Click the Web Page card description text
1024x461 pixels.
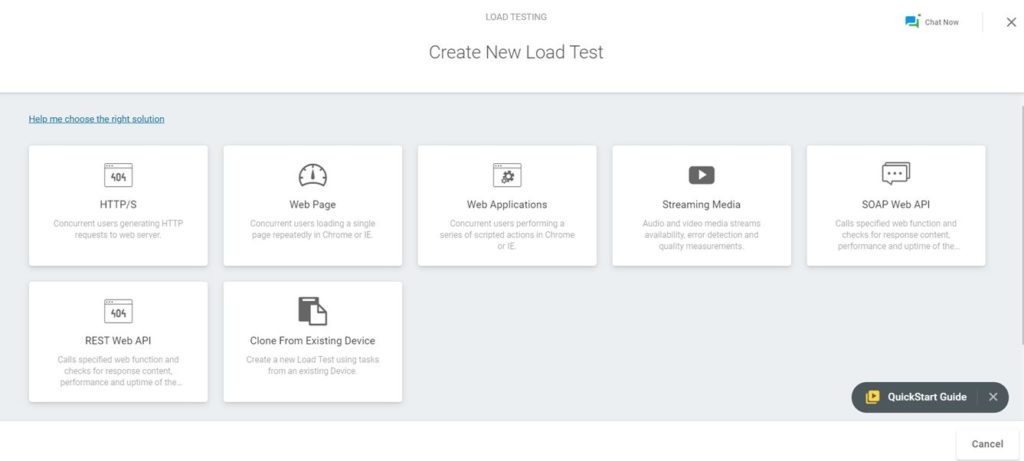pos(313,229)
